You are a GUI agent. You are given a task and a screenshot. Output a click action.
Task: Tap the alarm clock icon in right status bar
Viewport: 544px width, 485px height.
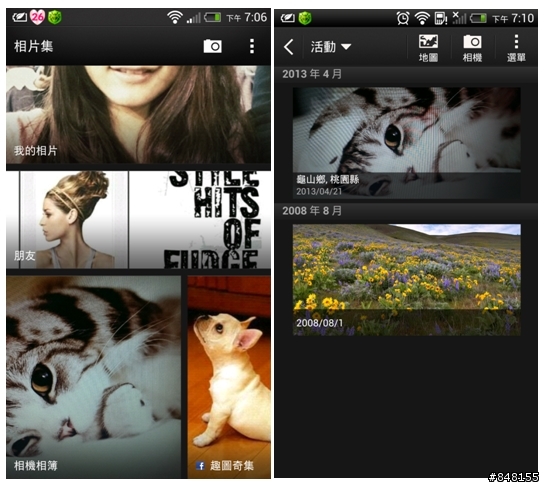[403, 18]
